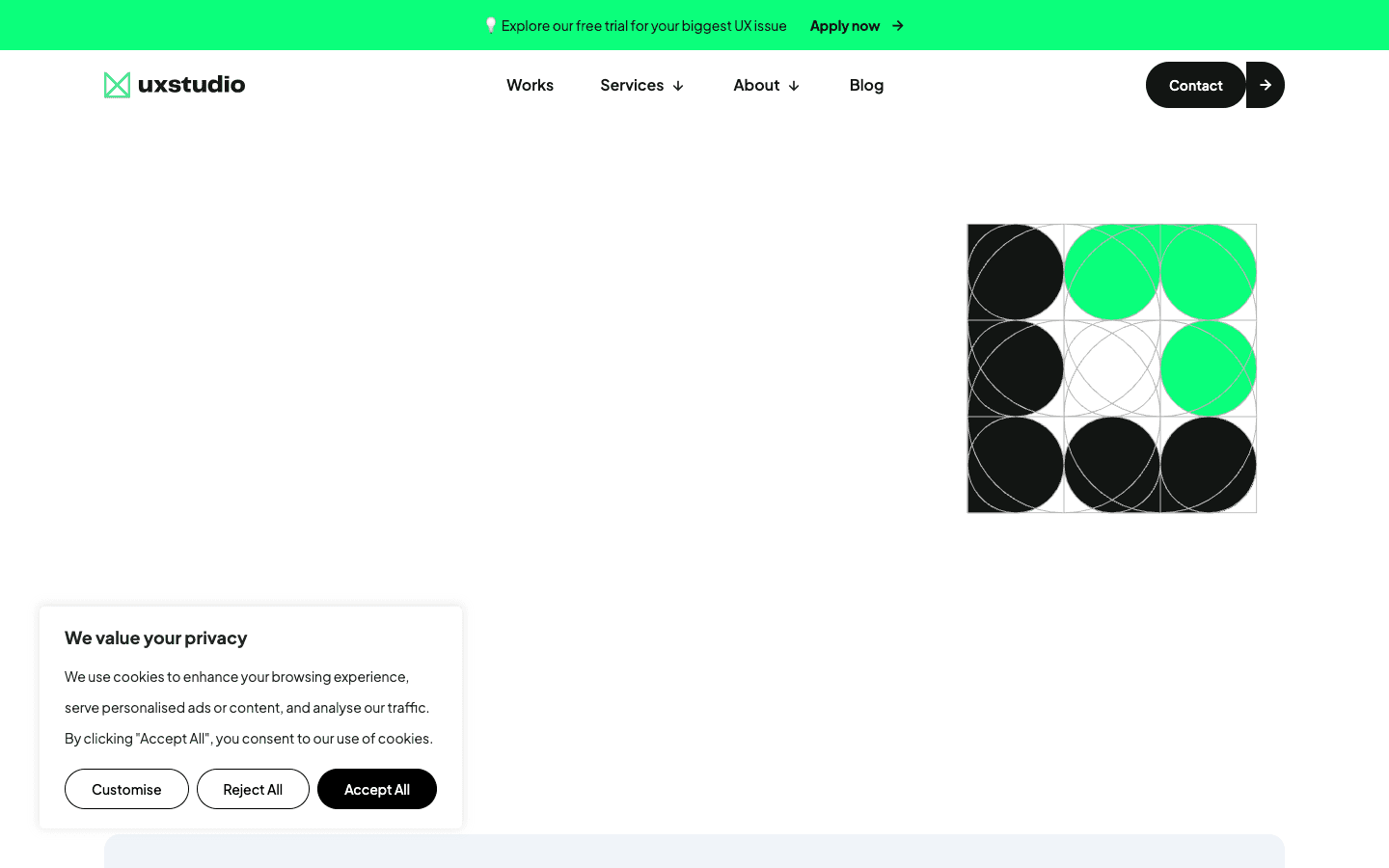Click a green circle in the hero graphic
The image size is (1389, 868).
point(1111,272)
